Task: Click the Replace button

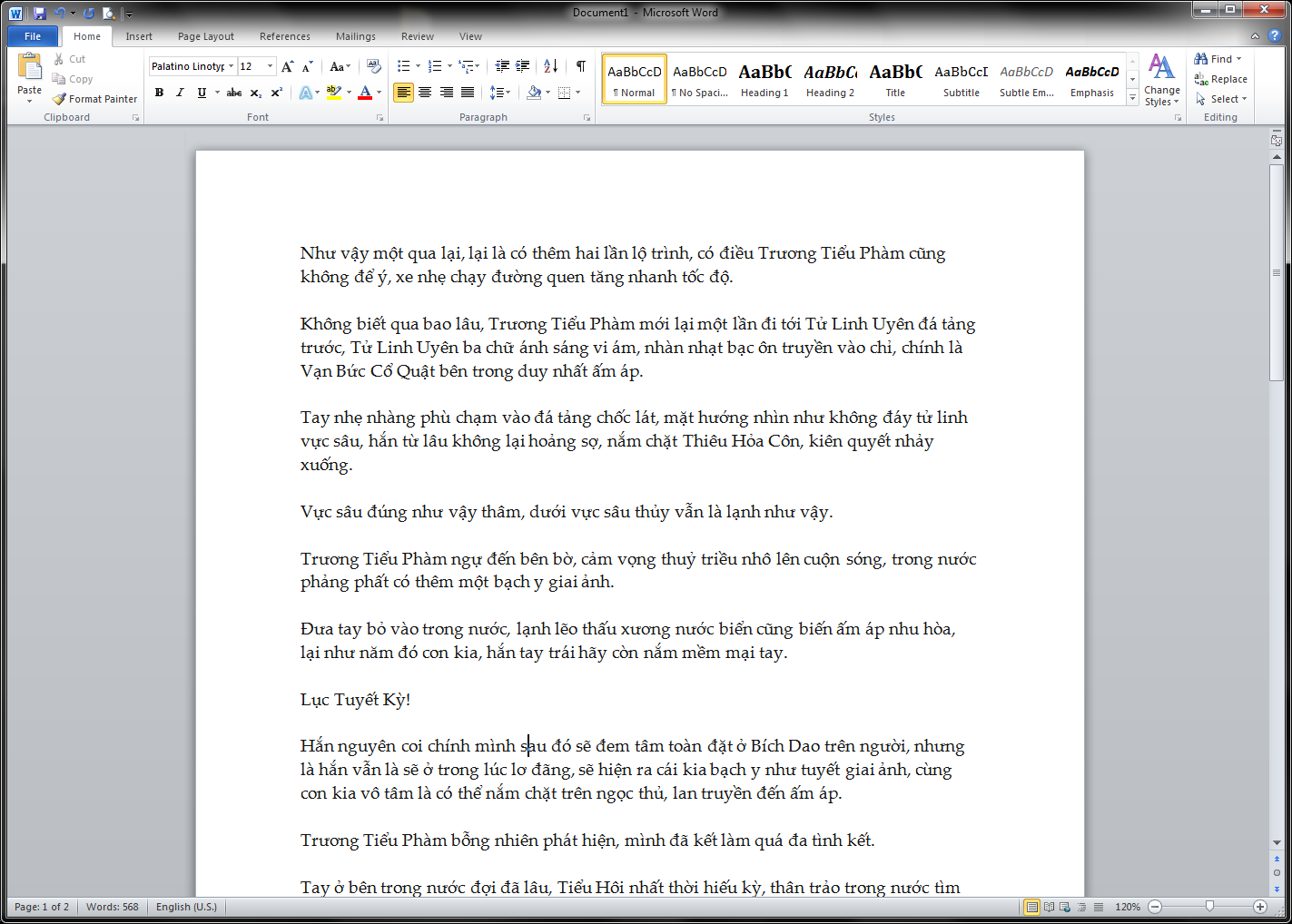Action: tap(1221, 79)
